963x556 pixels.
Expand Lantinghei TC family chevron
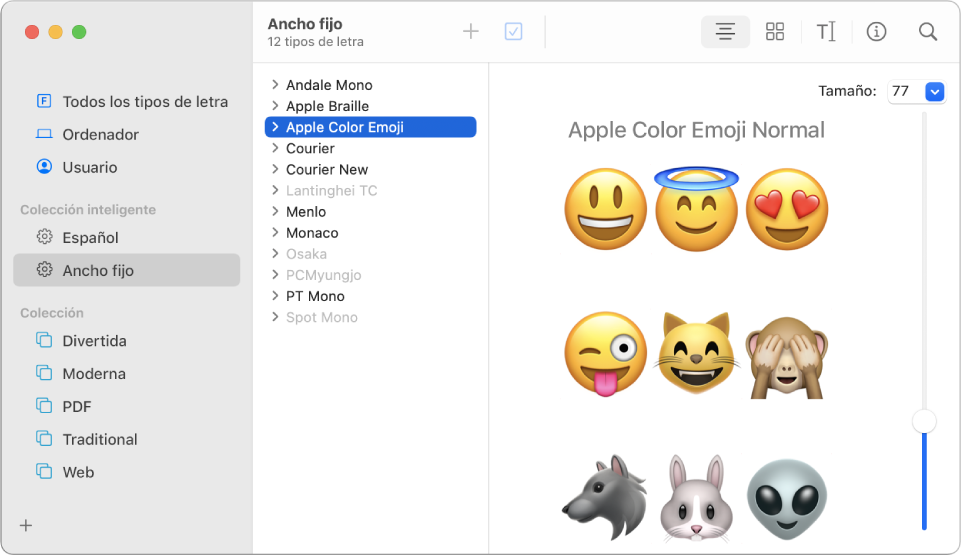click(x=275, y=190)
